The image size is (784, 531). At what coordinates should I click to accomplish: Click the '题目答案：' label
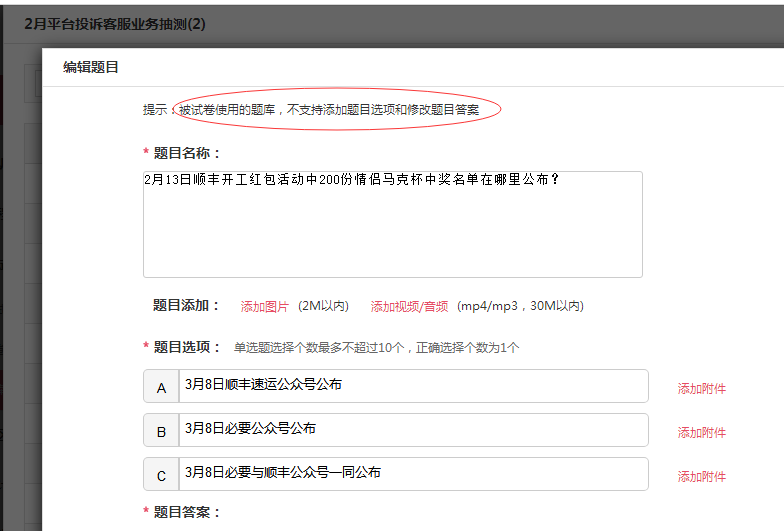[x=187, y=512]
